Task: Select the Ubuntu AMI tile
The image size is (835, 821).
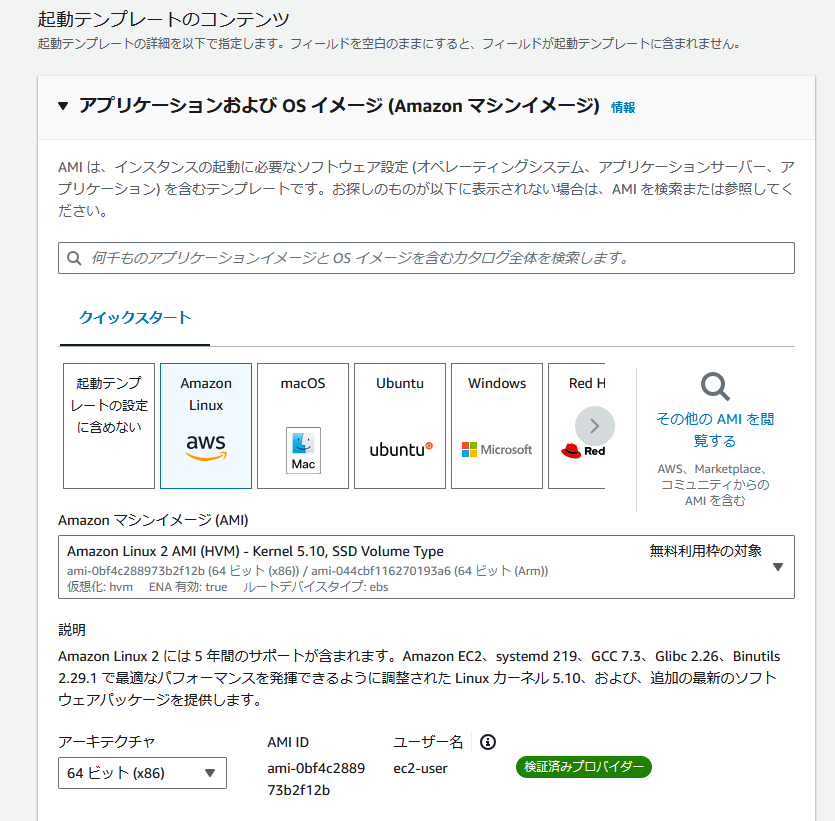Action: pos(400,426)
